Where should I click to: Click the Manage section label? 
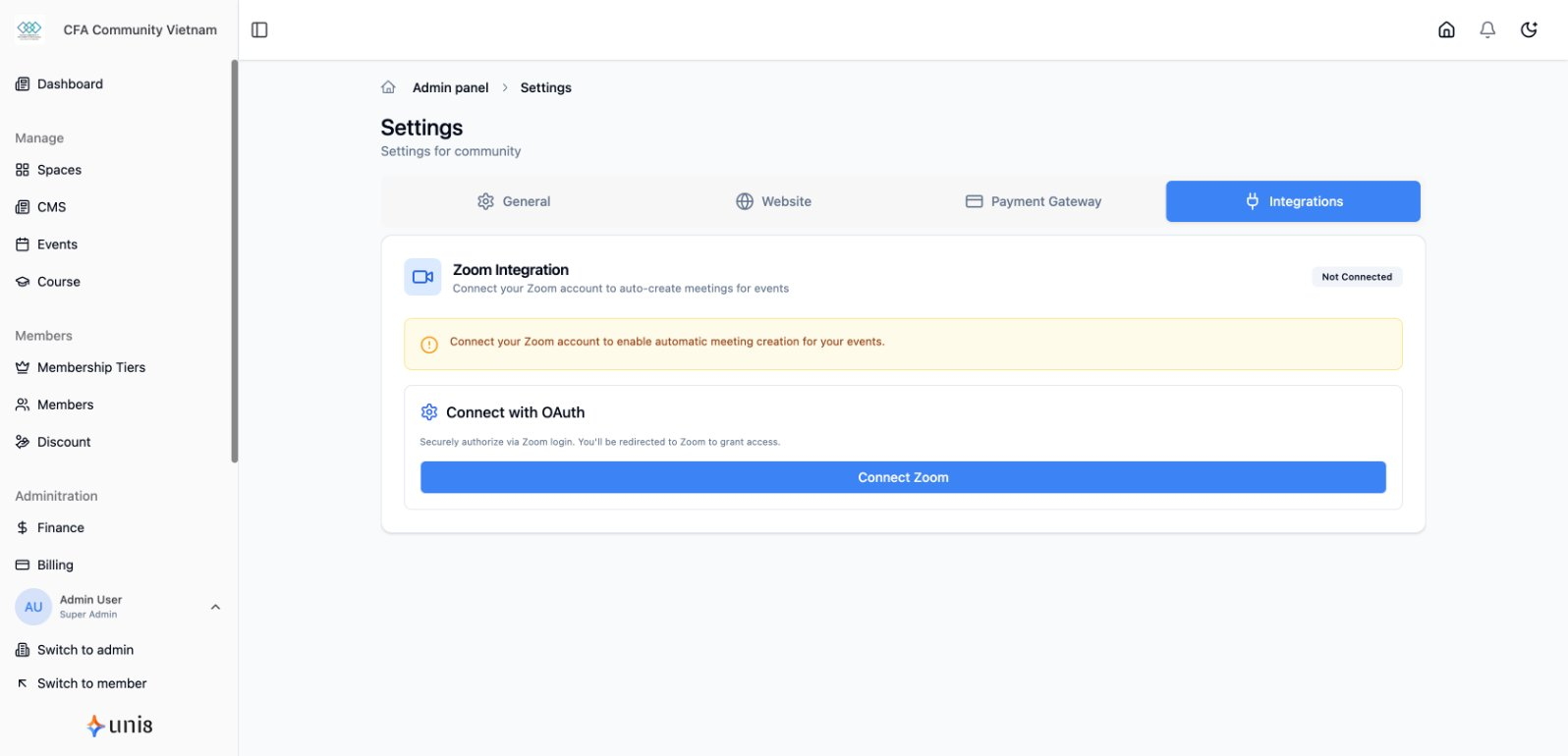[x=39, y=138]
